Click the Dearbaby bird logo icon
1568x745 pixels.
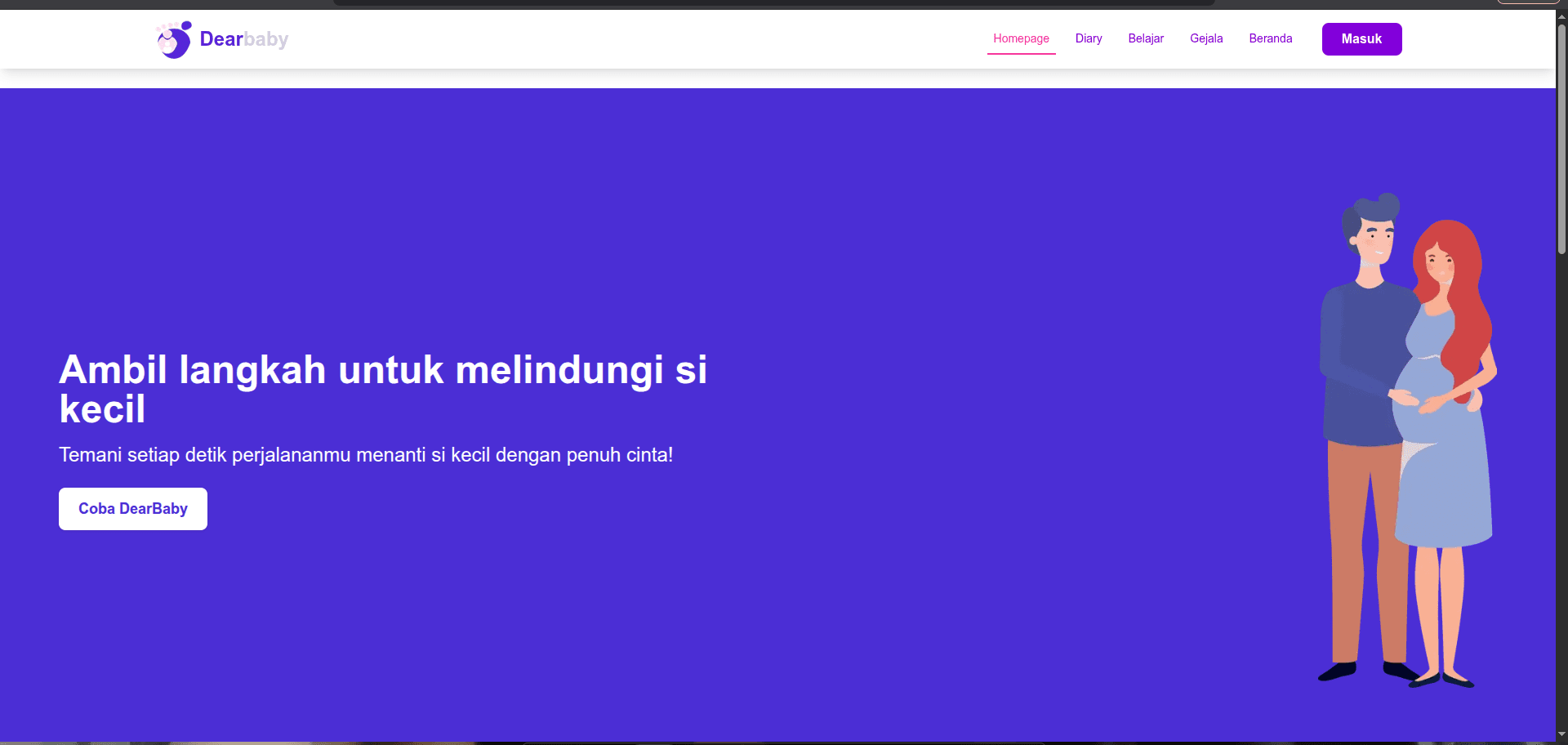point(173,38)
